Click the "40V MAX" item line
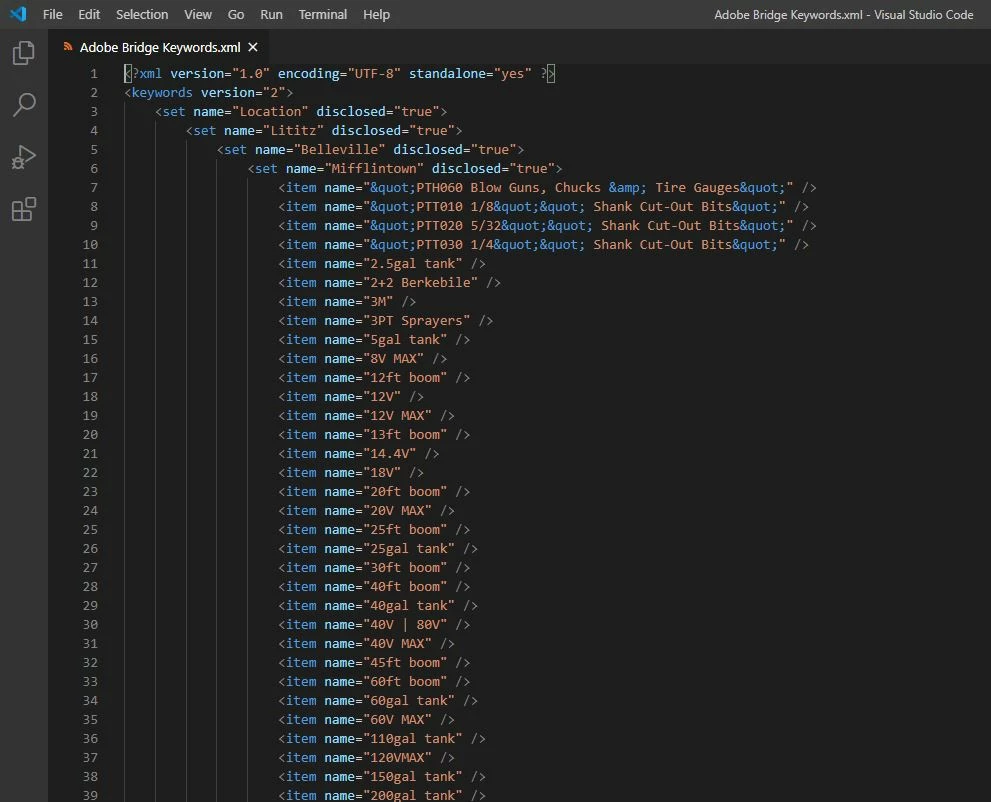Image resolution: width=991 pixels, height=802 pixels. [367, 643]
